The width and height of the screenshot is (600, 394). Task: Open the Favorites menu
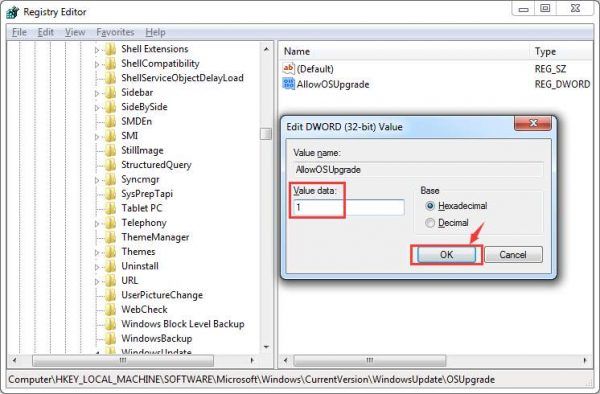click(x=115, y=33)
